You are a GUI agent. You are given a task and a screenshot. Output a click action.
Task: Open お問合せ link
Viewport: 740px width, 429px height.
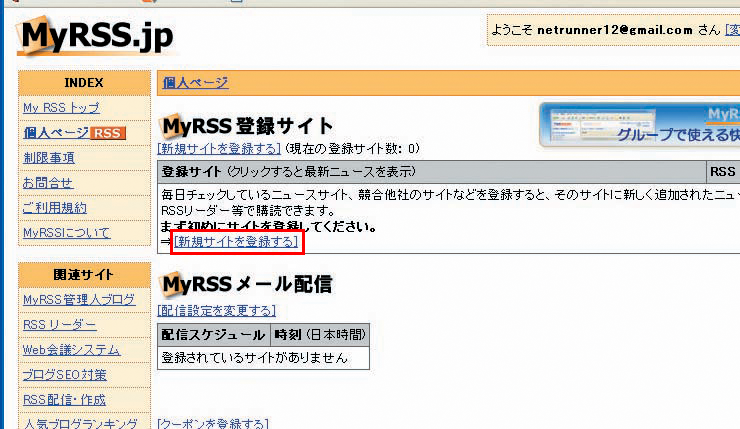48,183
